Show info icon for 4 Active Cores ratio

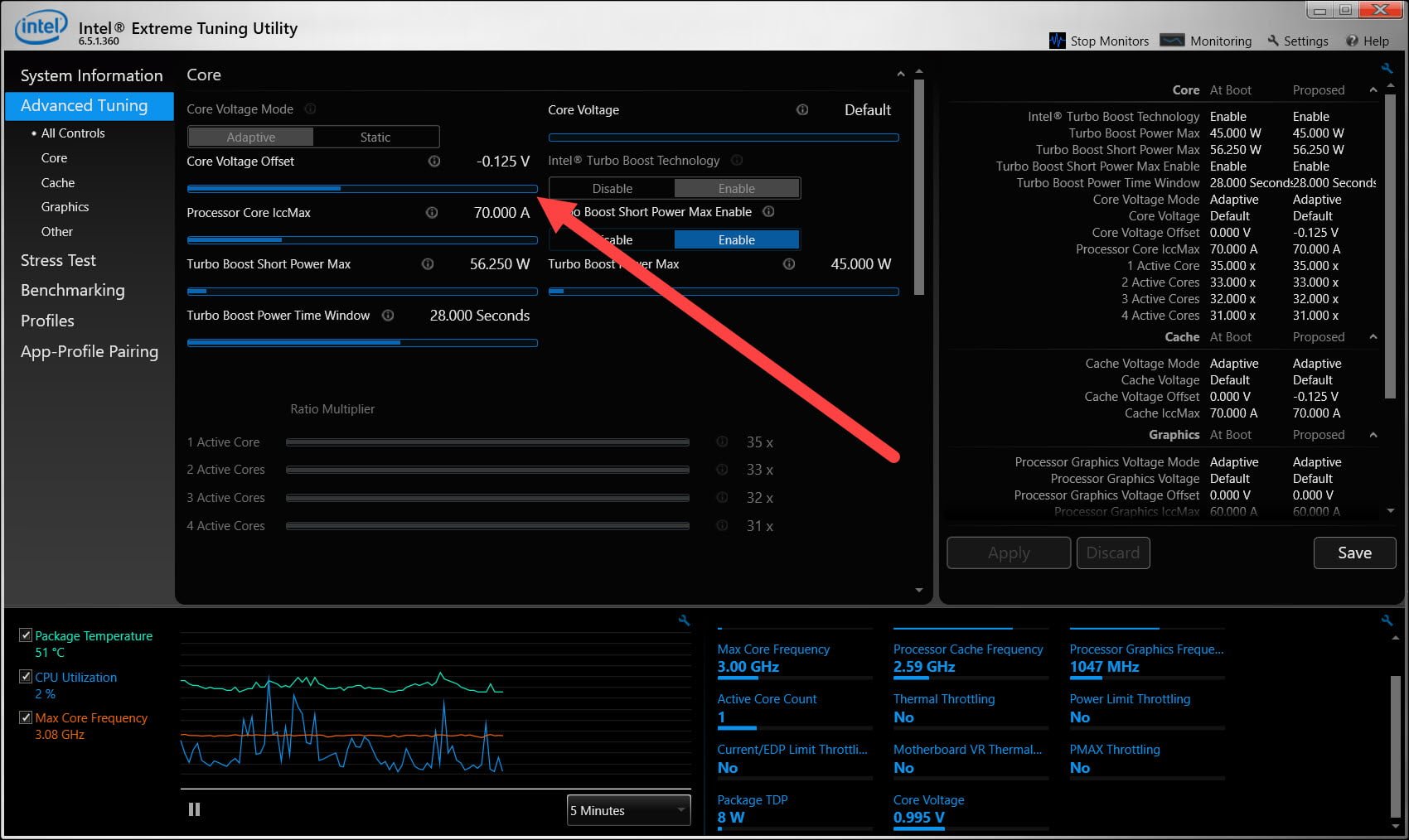722,525
